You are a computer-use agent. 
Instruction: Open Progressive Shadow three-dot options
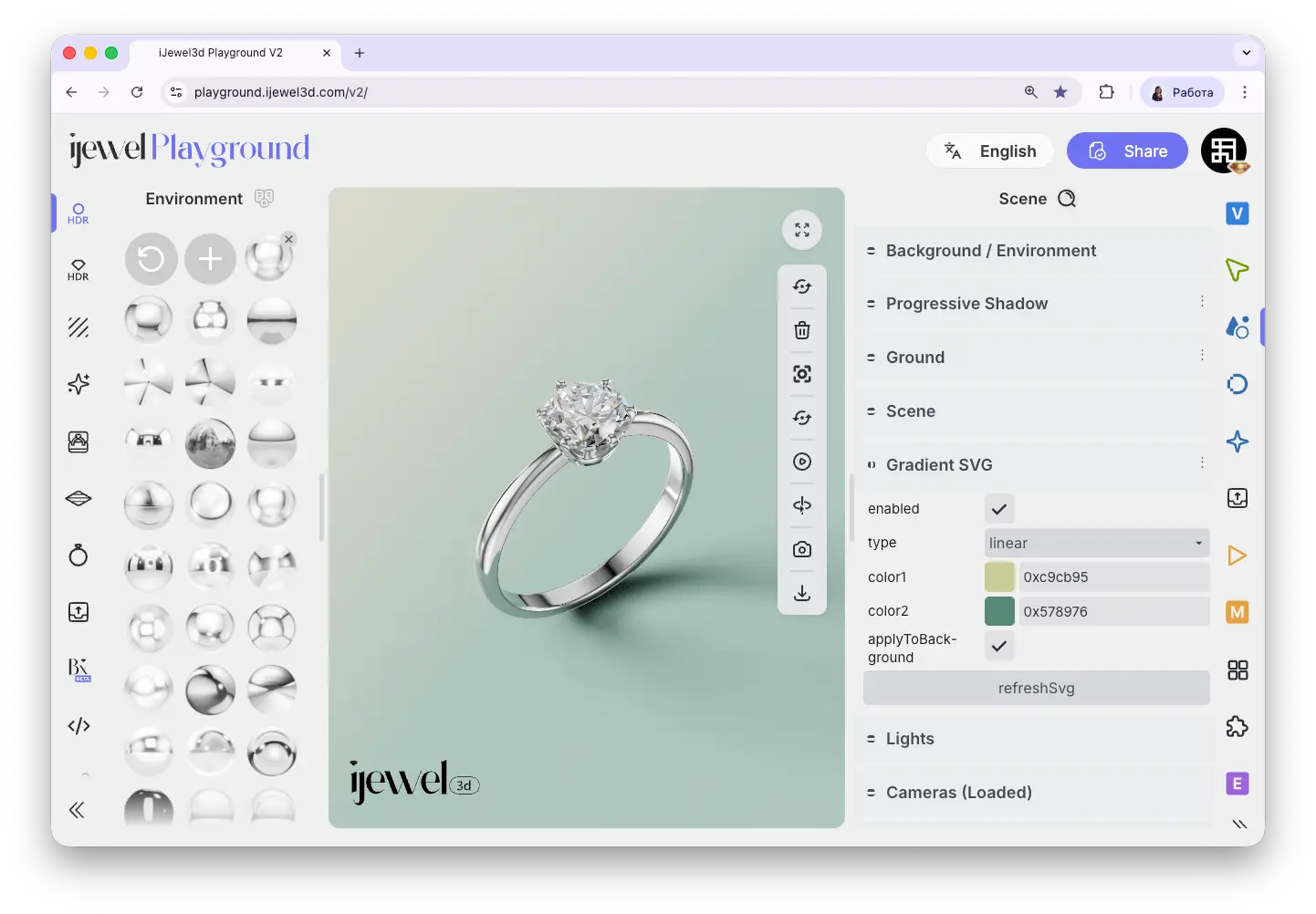click(x=1202, y=301)
